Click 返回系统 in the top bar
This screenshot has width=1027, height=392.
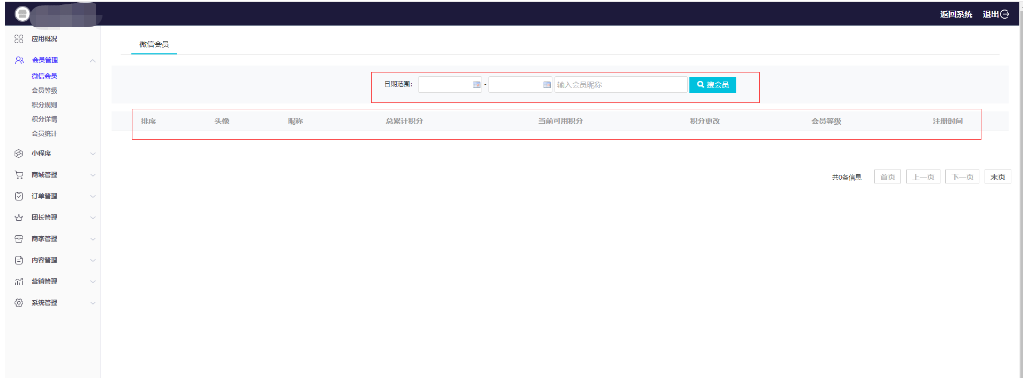(x=956, y=14)
